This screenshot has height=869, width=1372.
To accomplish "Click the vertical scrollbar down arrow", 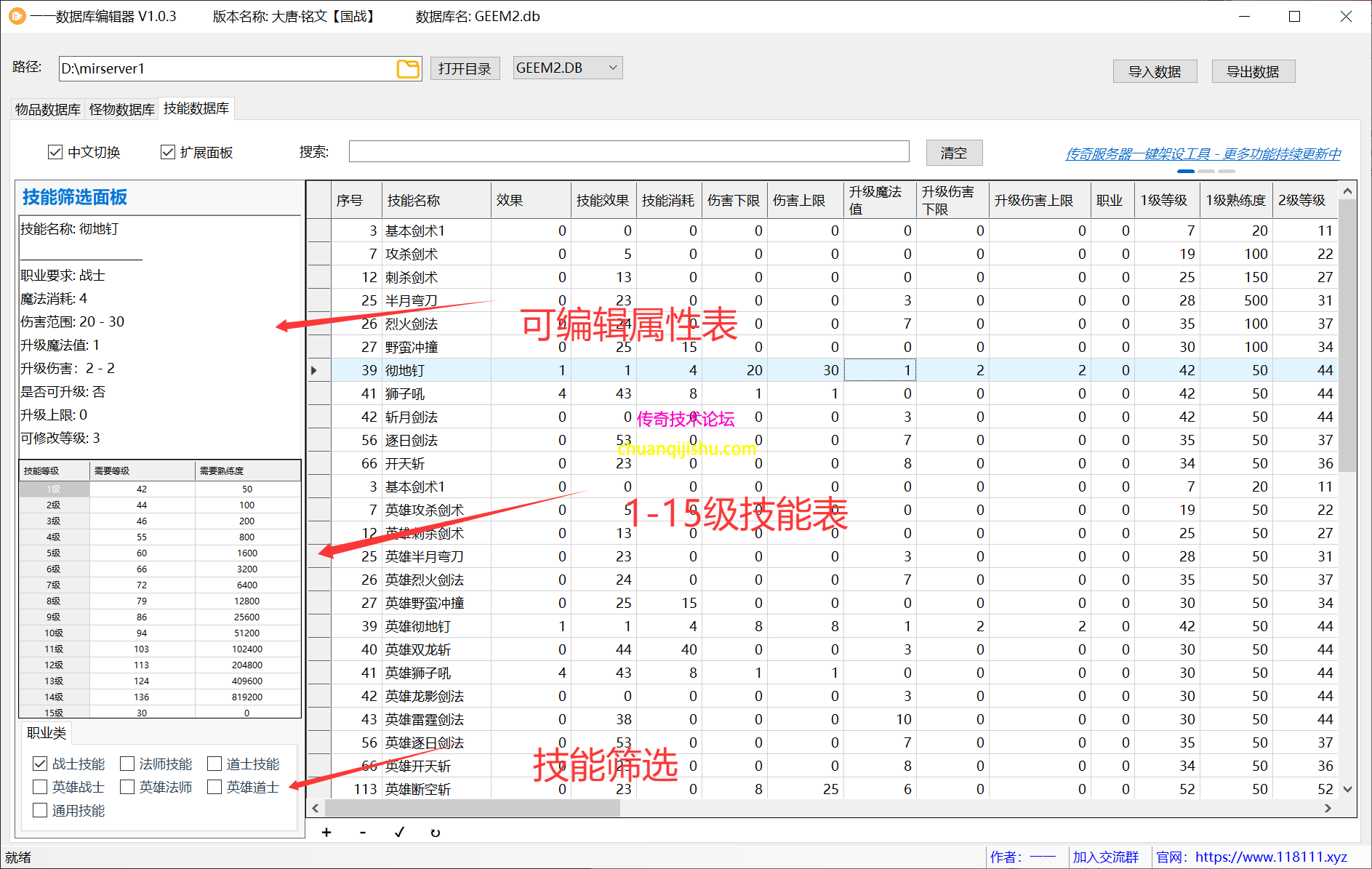I will pos(1347,789).
